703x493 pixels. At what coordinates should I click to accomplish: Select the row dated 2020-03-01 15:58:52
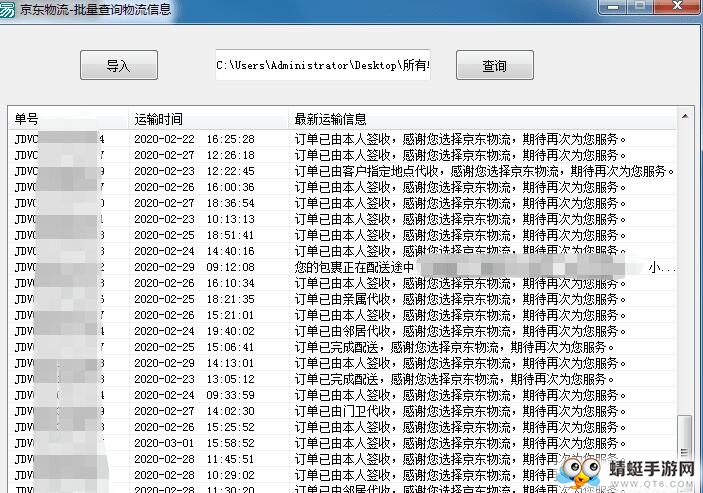pos(343,443)
